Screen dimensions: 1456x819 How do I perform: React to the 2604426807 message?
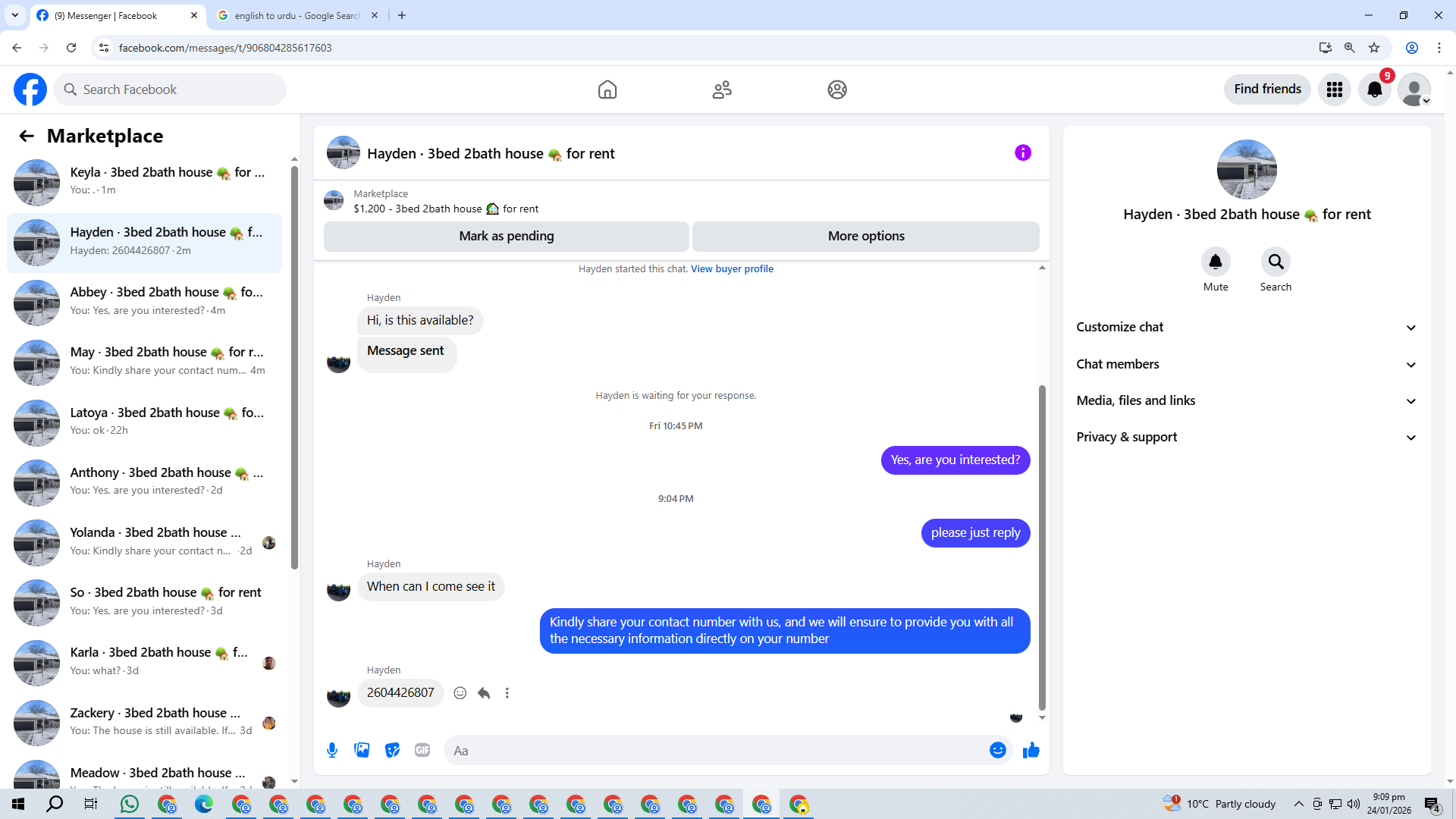point(460,693)
